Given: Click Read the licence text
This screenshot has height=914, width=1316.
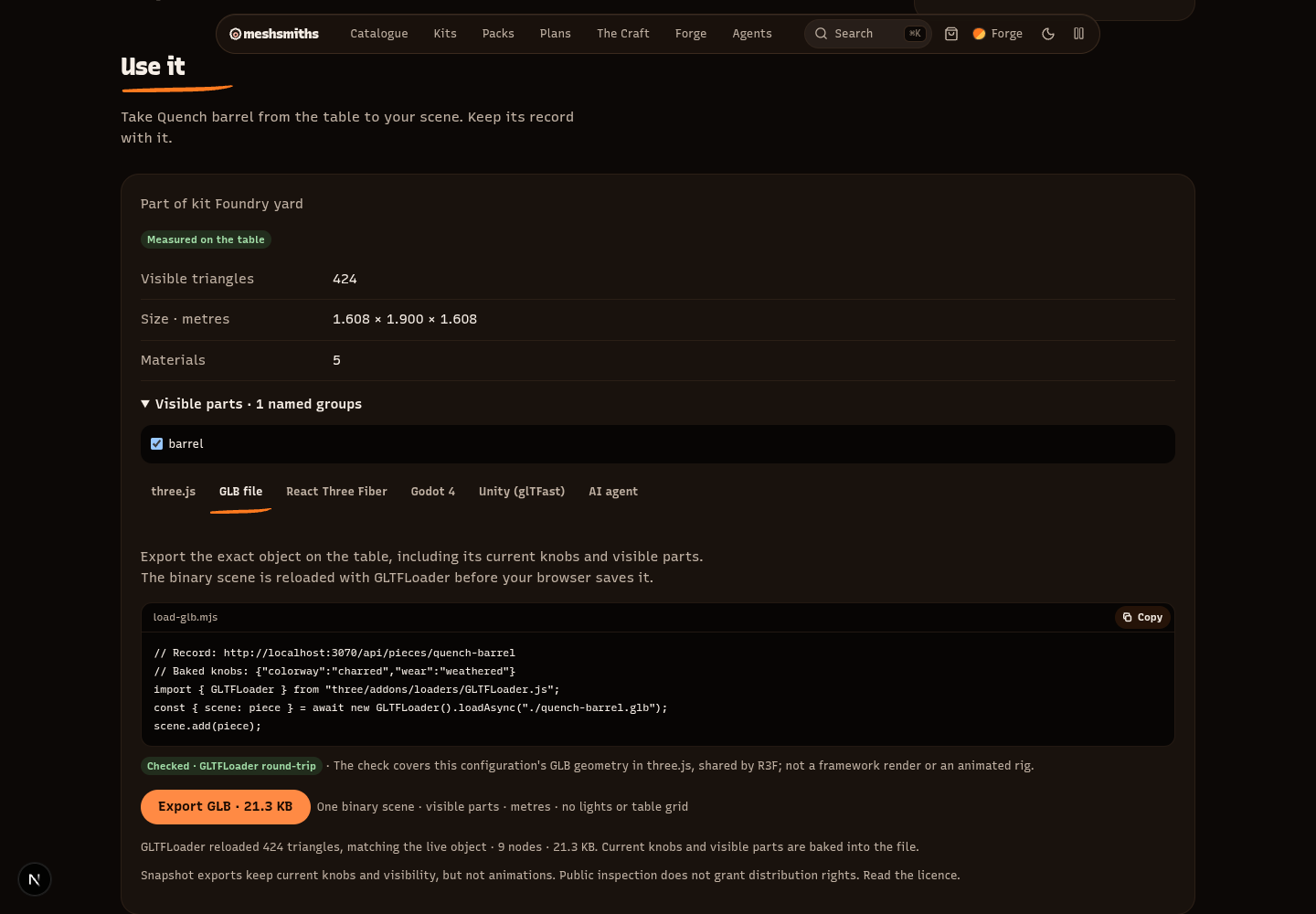Looking at the screenshot, I should click(x=911, y=876).
